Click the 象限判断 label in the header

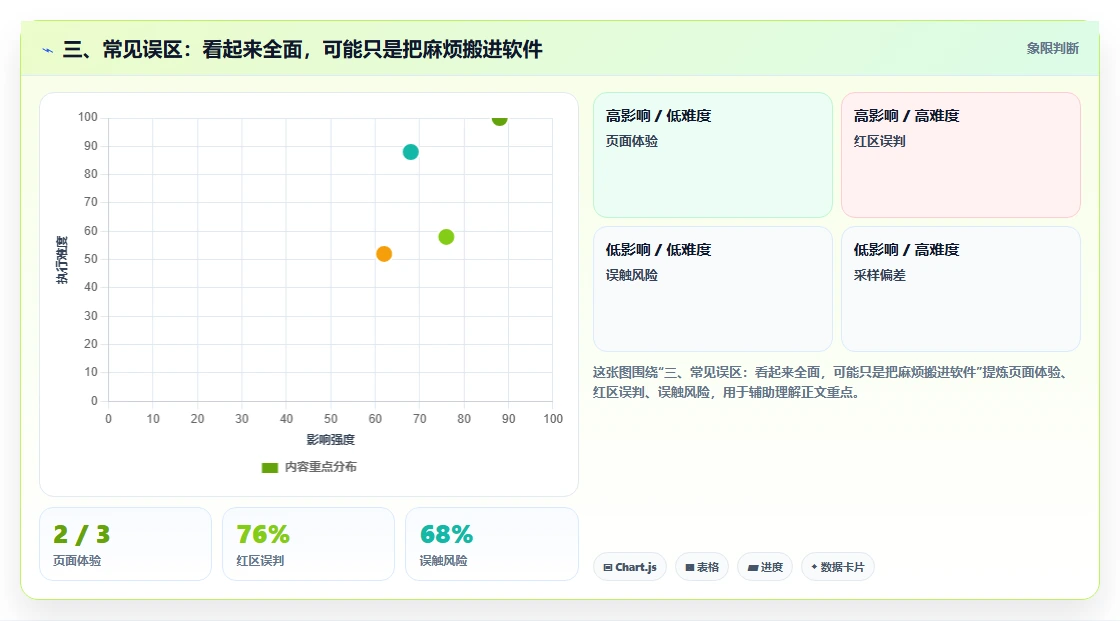pos(1052,49)
